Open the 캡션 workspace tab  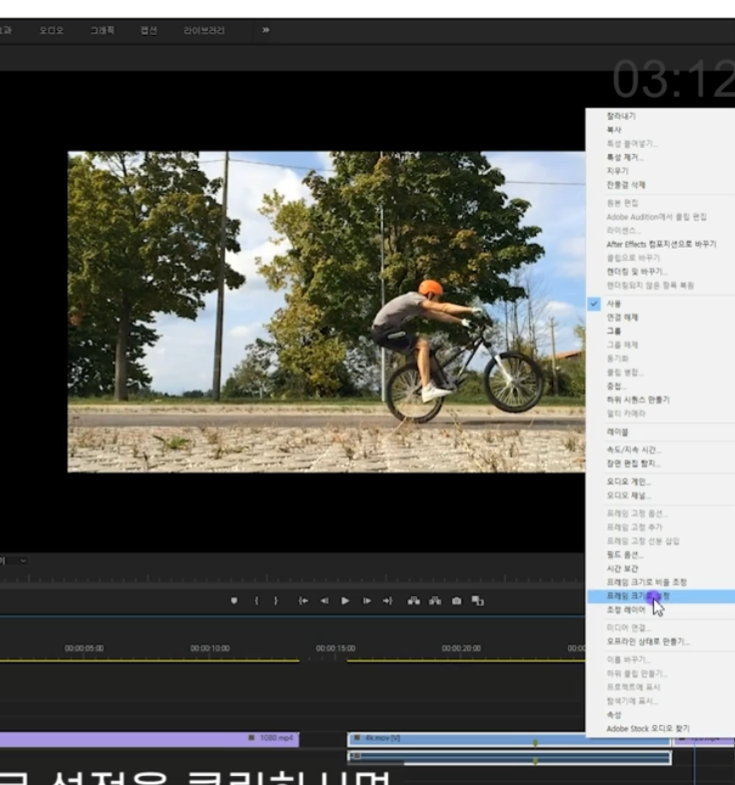(149, 31)
